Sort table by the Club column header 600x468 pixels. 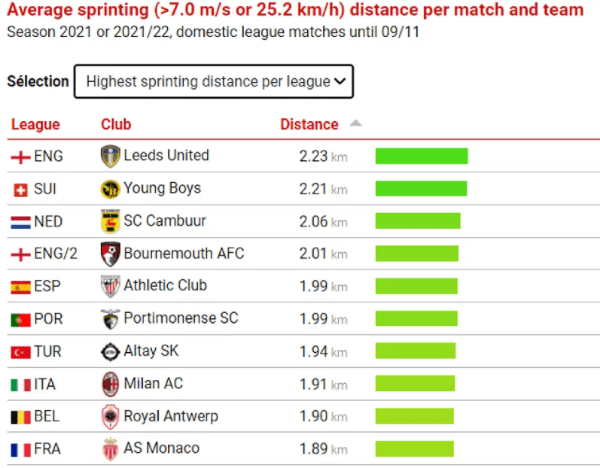116,125
